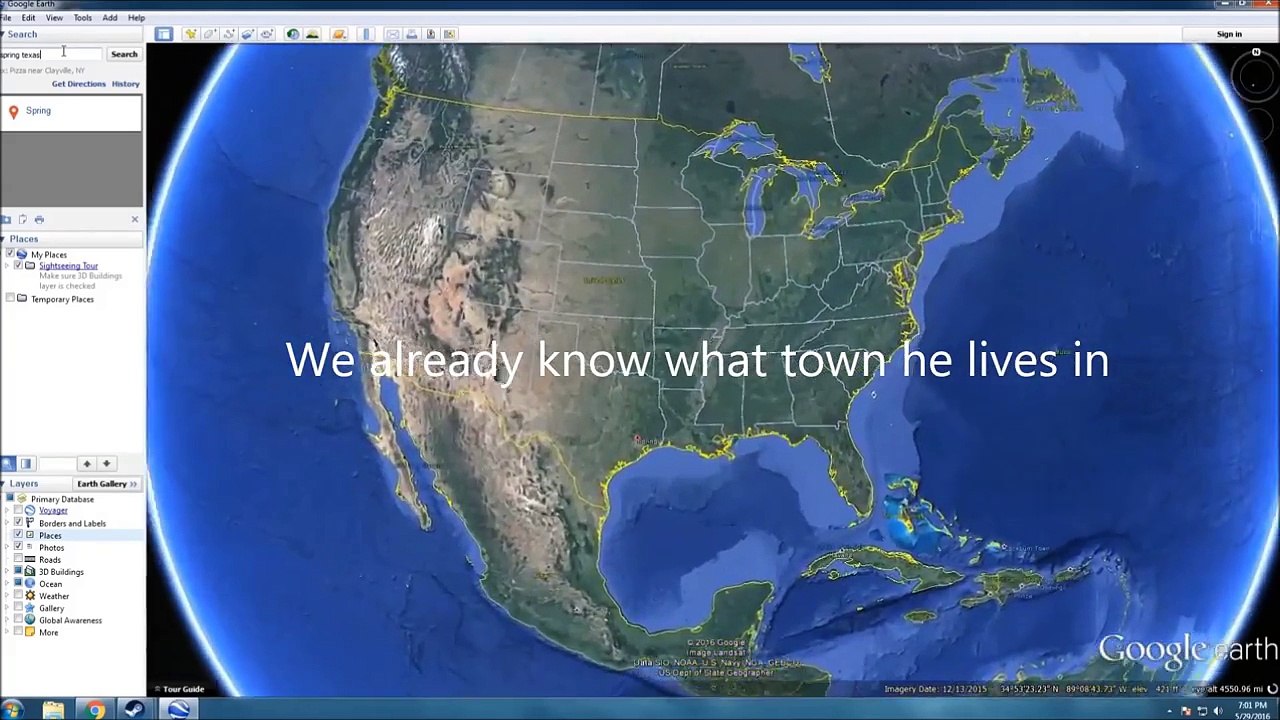
Task: Open the Earth Gallery button
Action: point(107,484)
